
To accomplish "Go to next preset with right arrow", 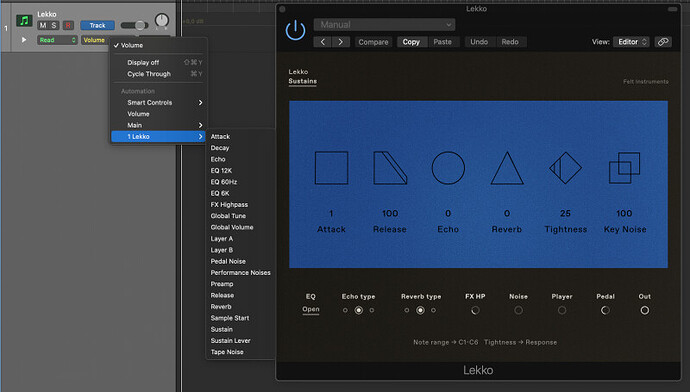I will coord(341,42).
